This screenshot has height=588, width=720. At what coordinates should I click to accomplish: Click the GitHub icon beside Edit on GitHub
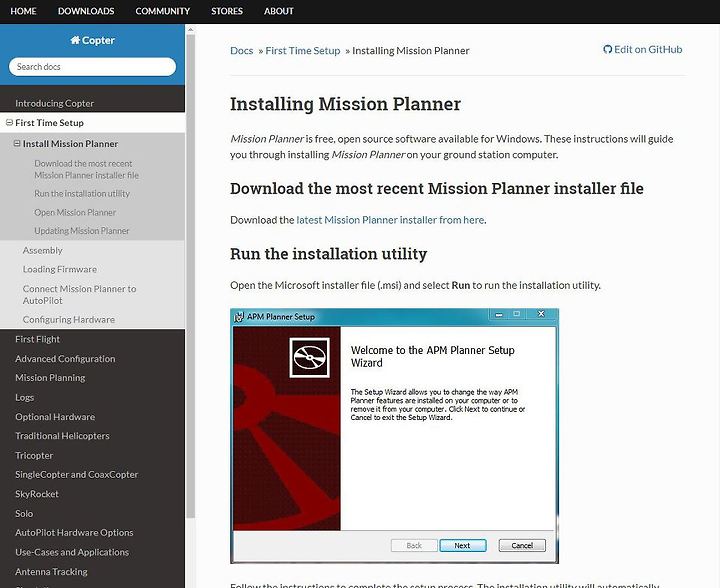(x=608, y=50)
